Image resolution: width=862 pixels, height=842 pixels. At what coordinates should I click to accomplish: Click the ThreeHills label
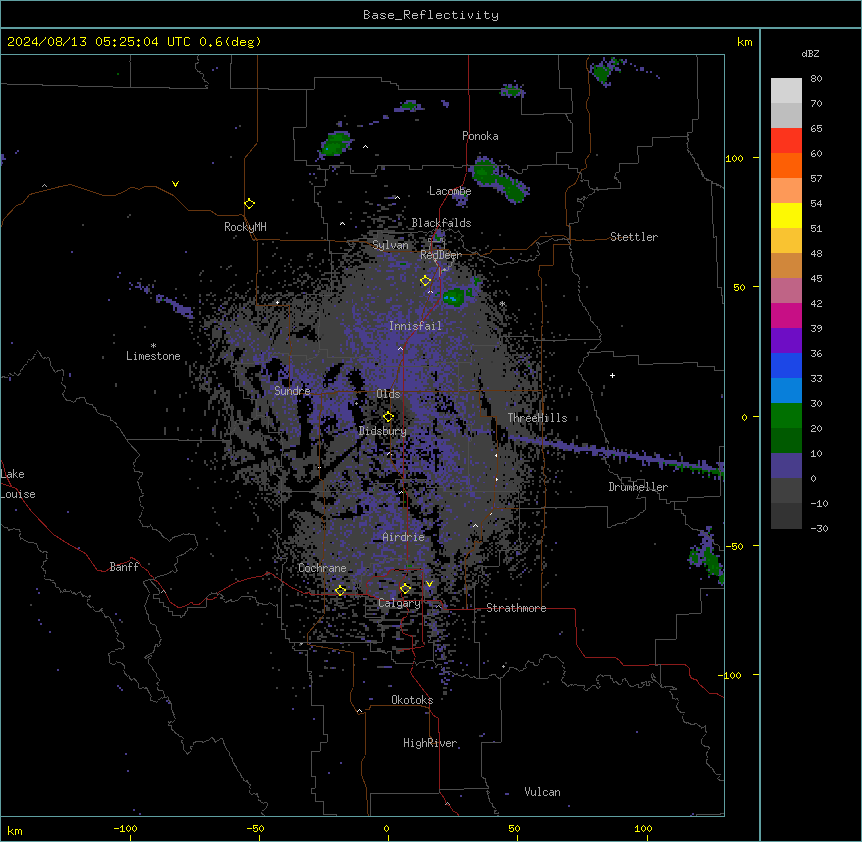pyautogui.click(x=537, y=418)
